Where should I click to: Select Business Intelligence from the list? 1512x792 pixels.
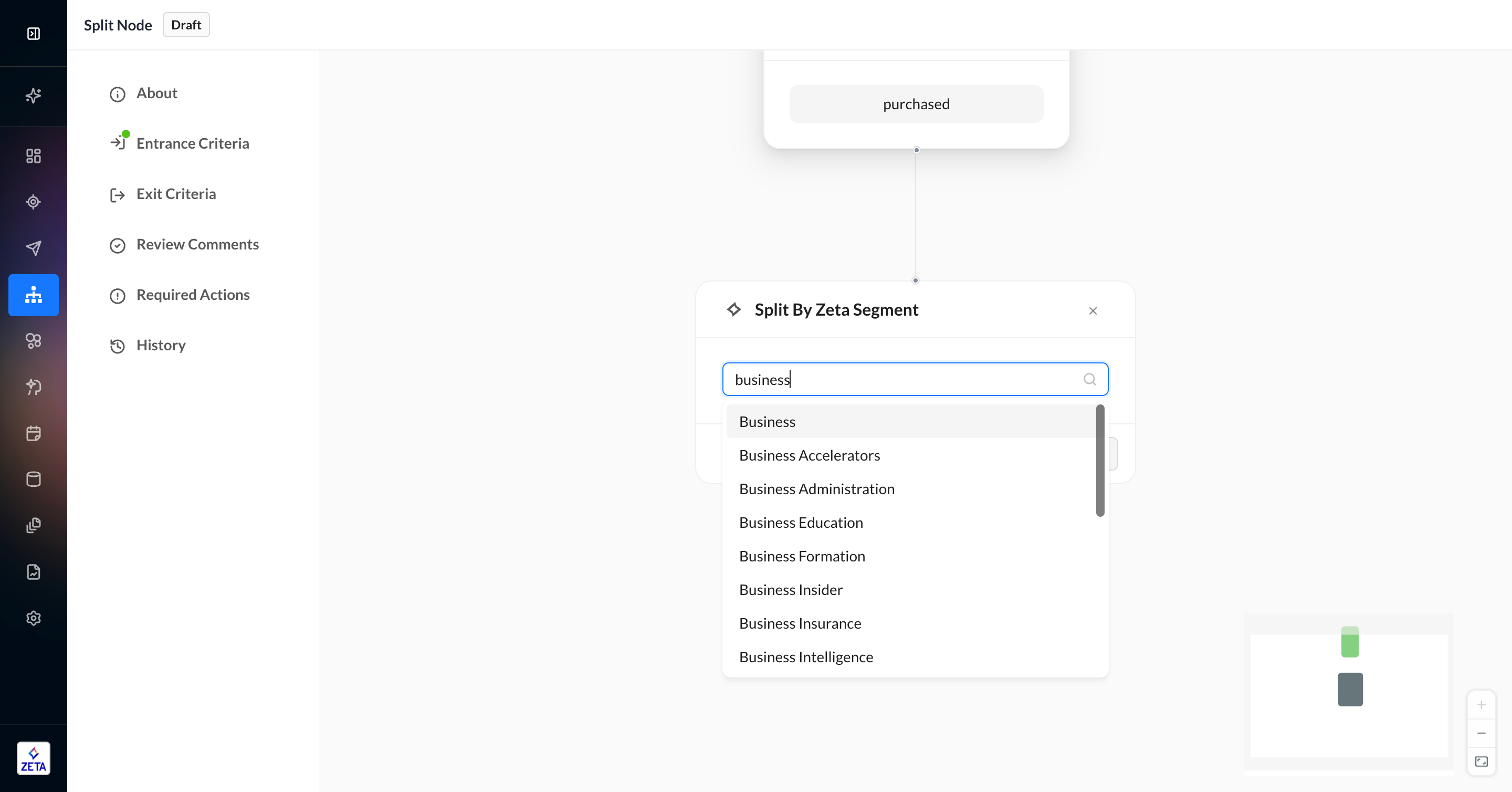(911, 656)
